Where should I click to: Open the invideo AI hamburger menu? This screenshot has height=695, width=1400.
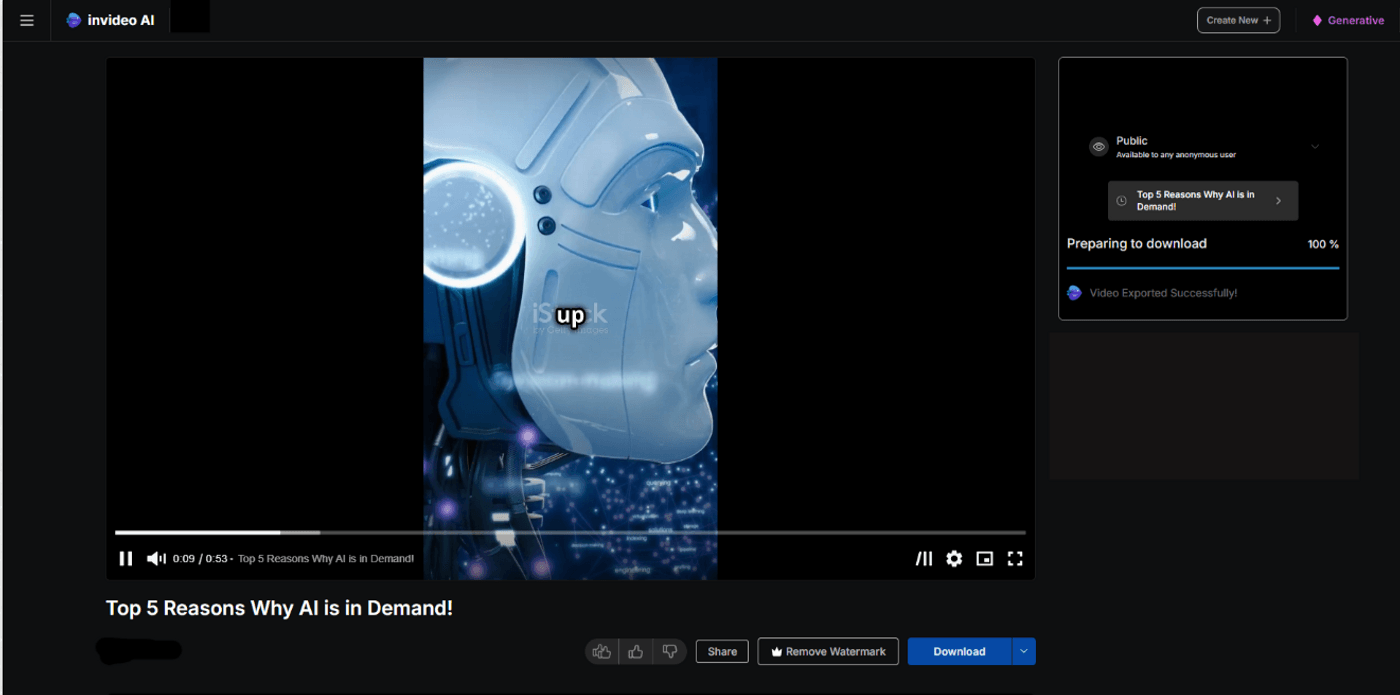pos(26,20)
